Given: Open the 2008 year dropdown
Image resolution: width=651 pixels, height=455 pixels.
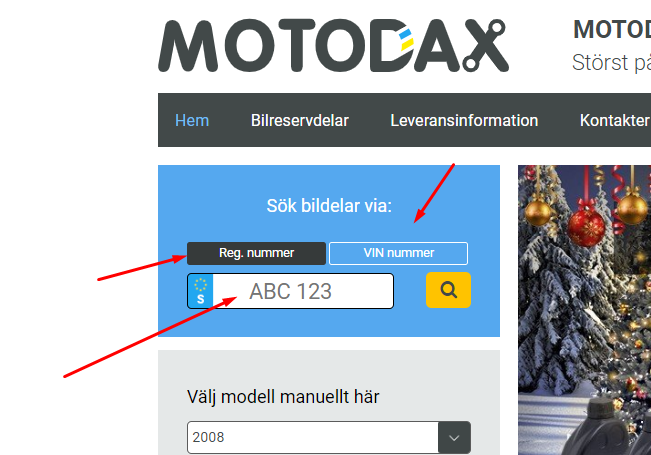Looking at the screenshot, I should pyautogui.click(x=329, y=438).
